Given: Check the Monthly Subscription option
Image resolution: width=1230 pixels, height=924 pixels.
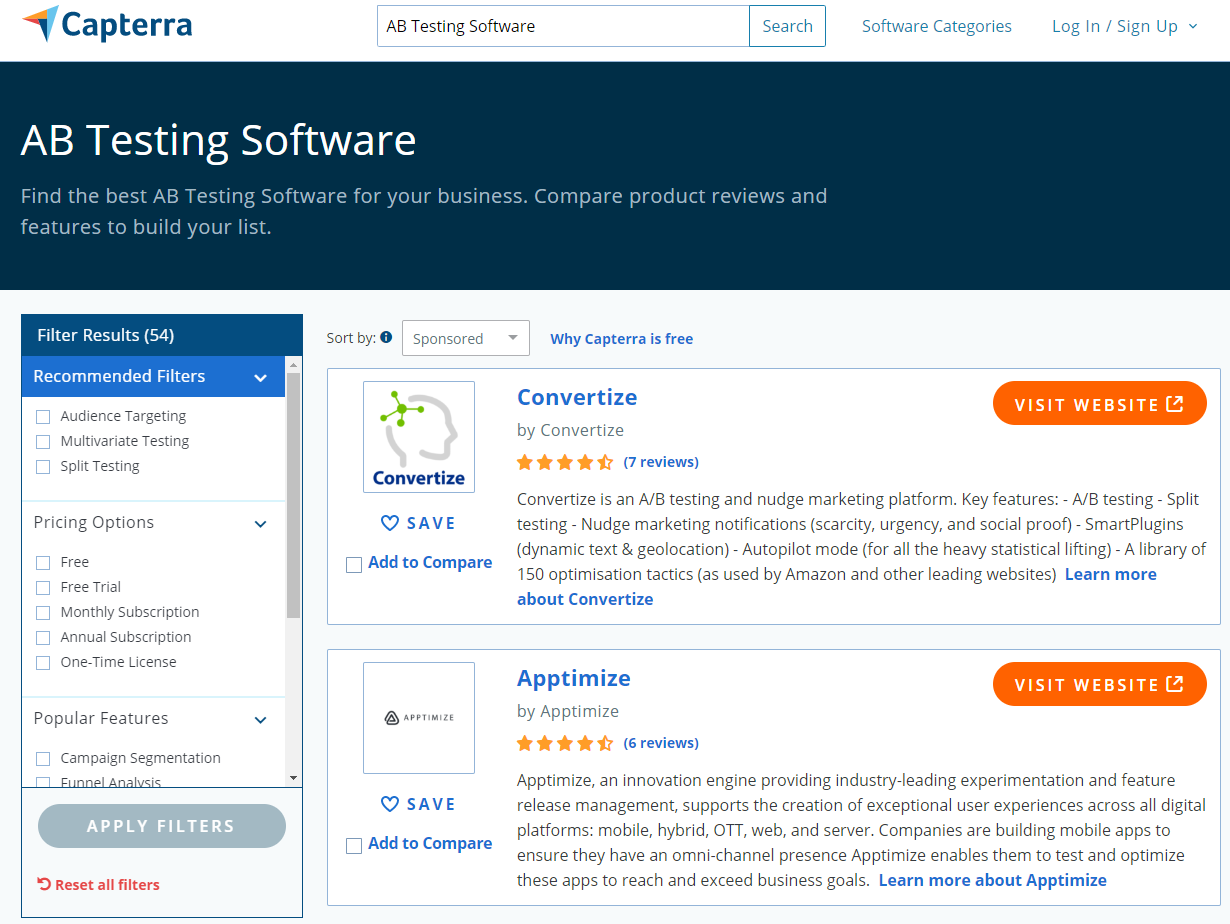Looking at the screenshot, I should [43, 612].
